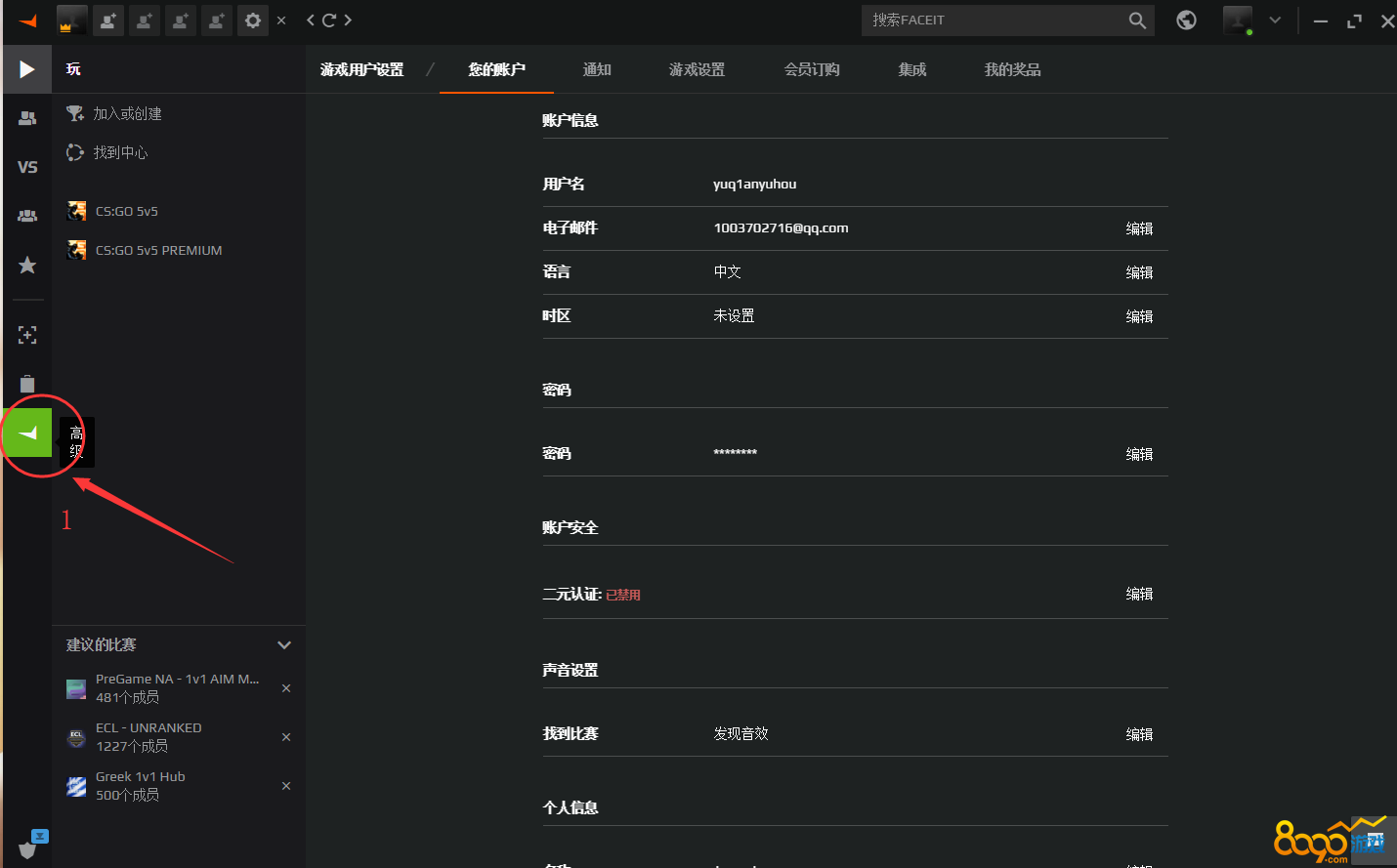Image resolution: width=1397 pixels, height=868 pixels.
Task: Click the green FACEIT premium sidebar icon
Action: coord(27,433)
